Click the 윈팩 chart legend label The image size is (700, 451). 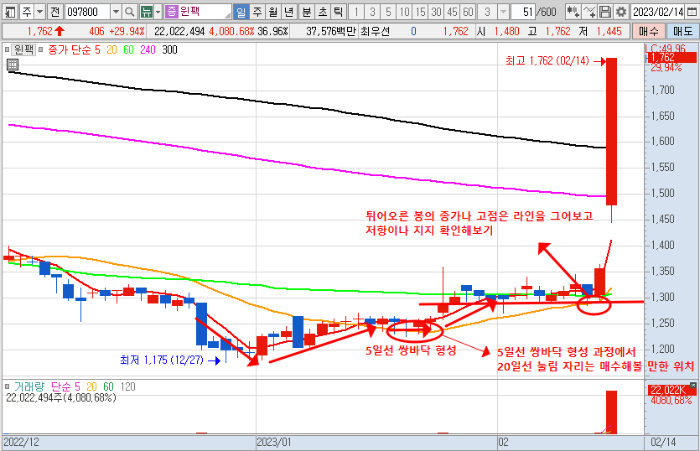23,49
